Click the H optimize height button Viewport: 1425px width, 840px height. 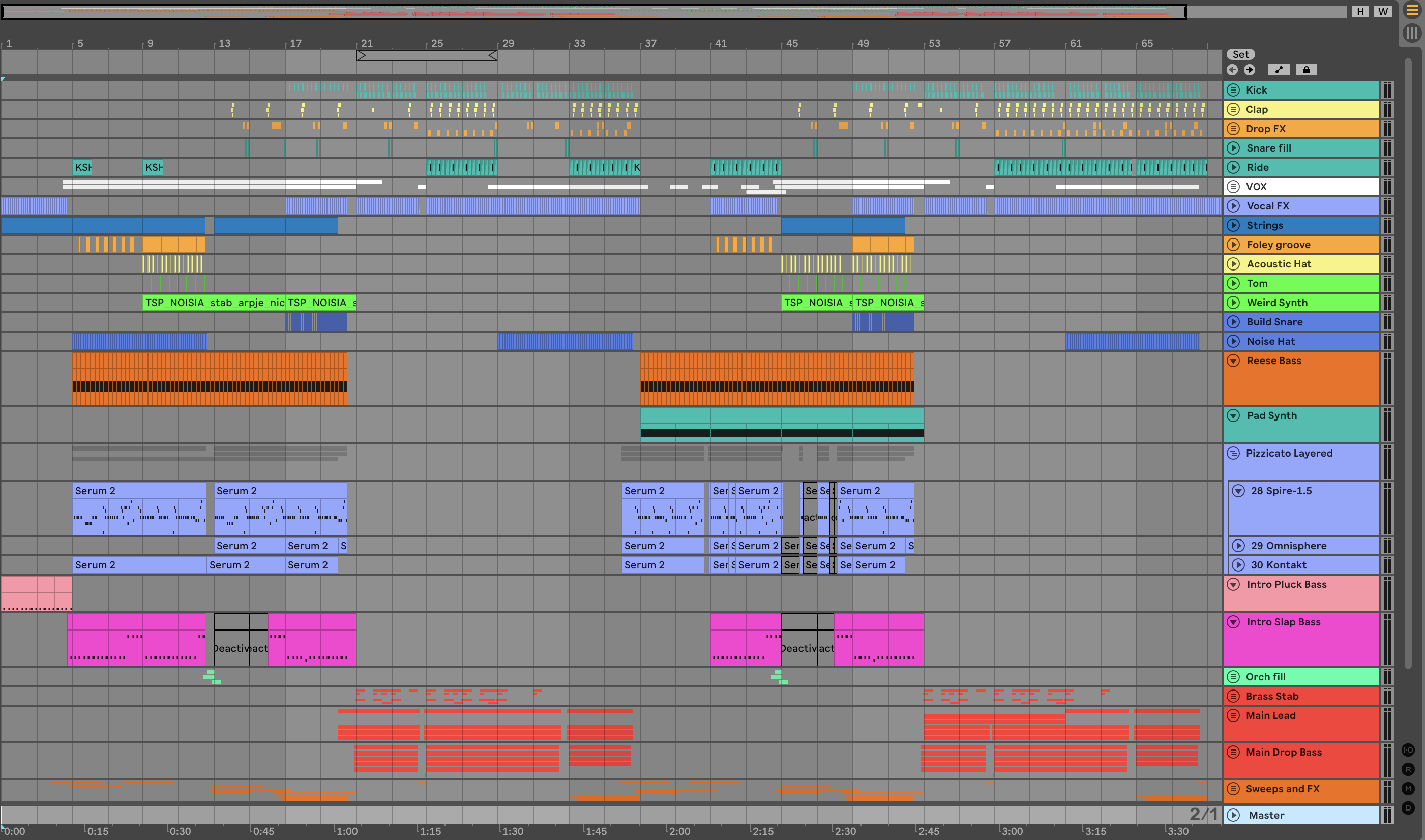click(x=1360, y=12)
